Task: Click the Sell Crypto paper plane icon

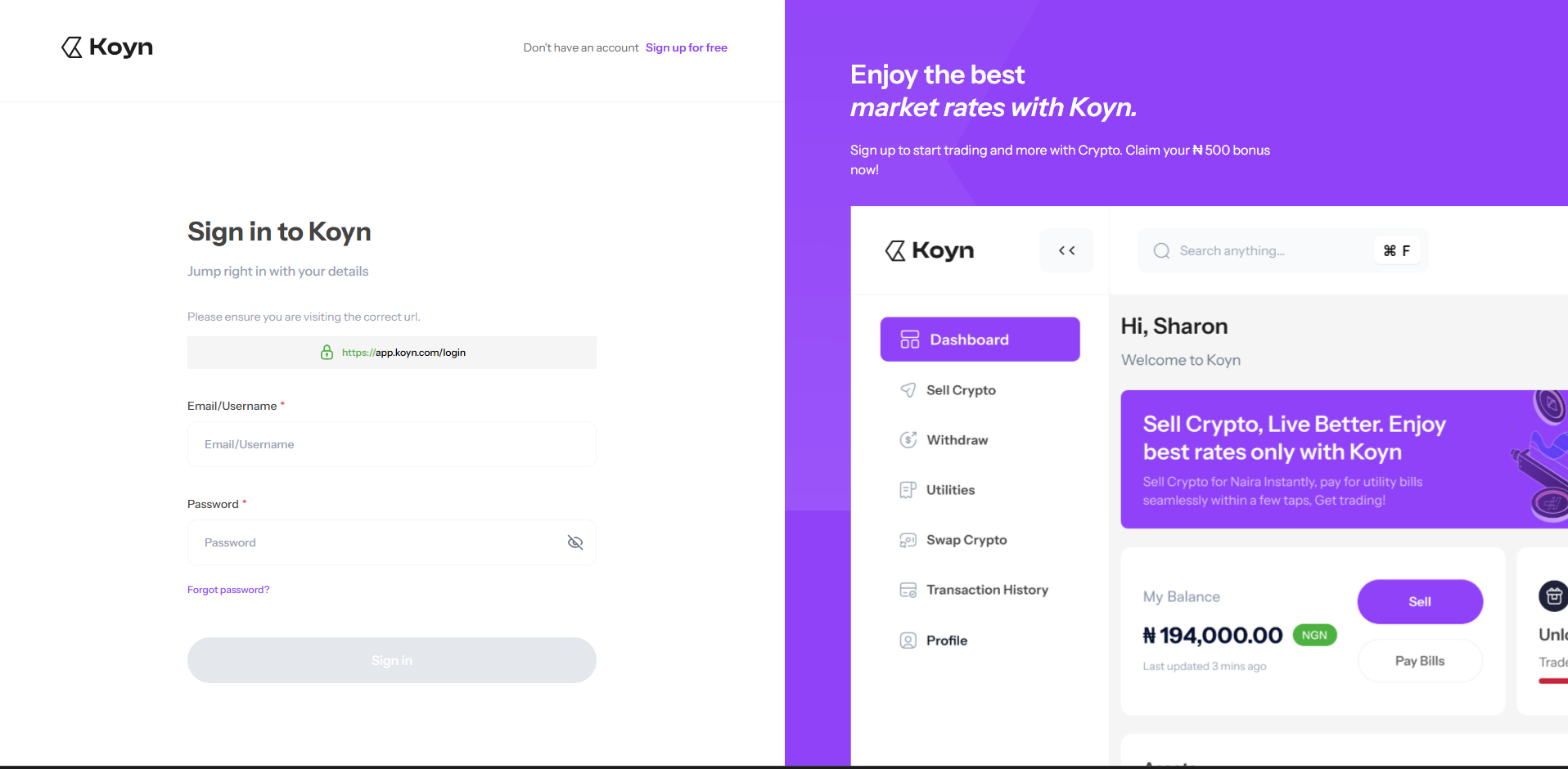Action: (908, 390)
